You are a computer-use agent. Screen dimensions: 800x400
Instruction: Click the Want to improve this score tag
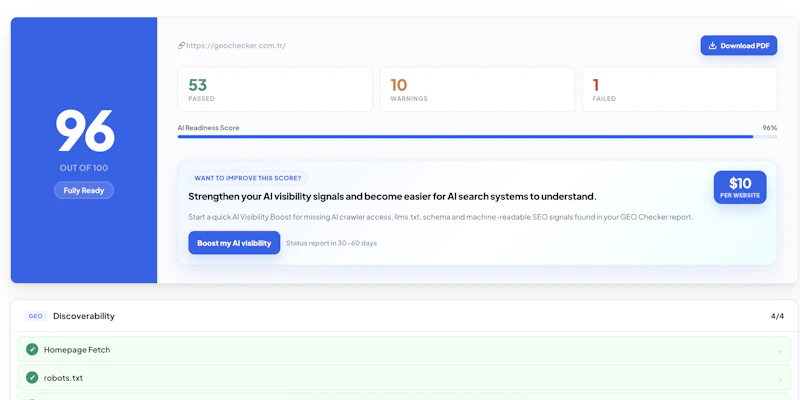coord(248,178)
